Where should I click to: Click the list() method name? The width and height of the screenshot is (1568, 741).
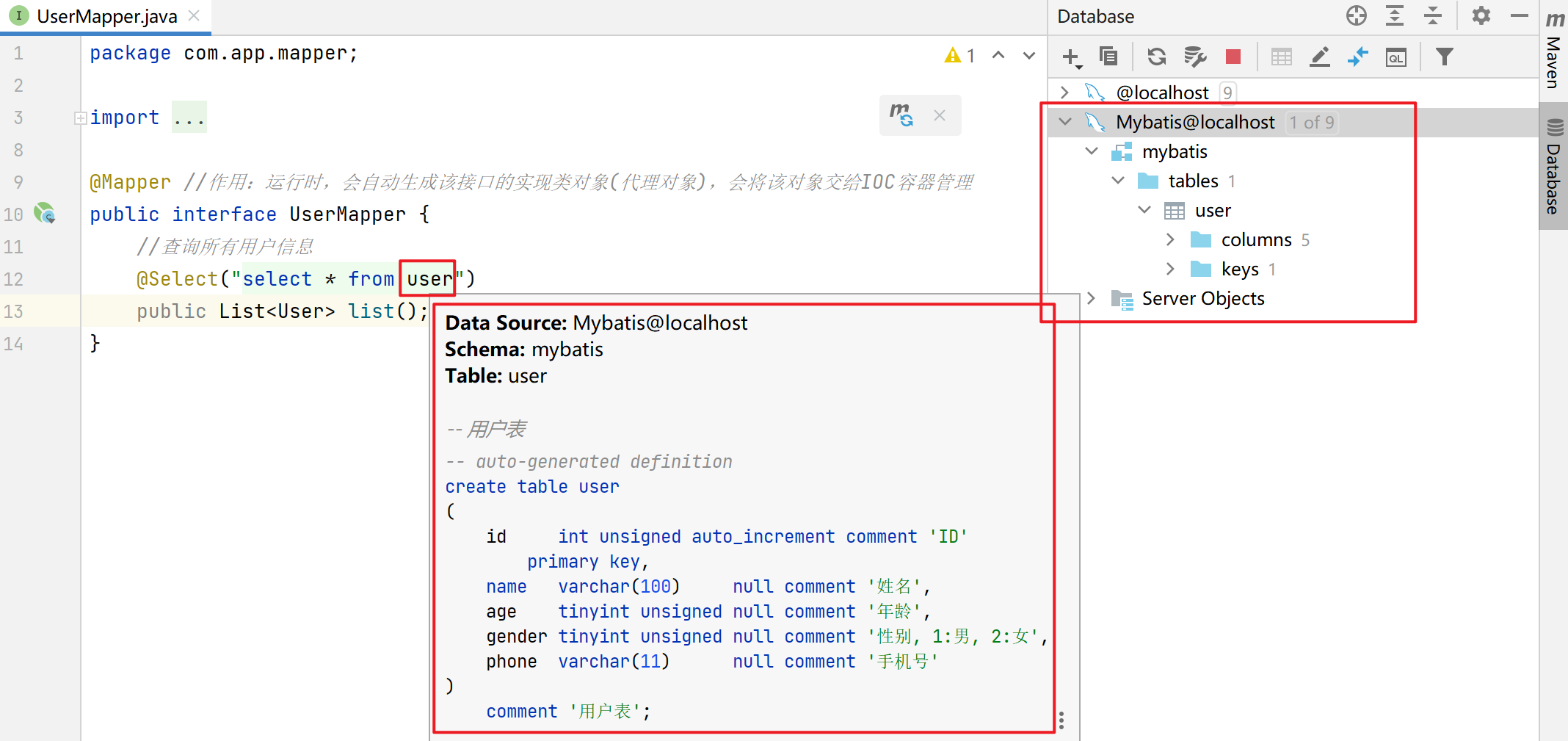point(371,311)
